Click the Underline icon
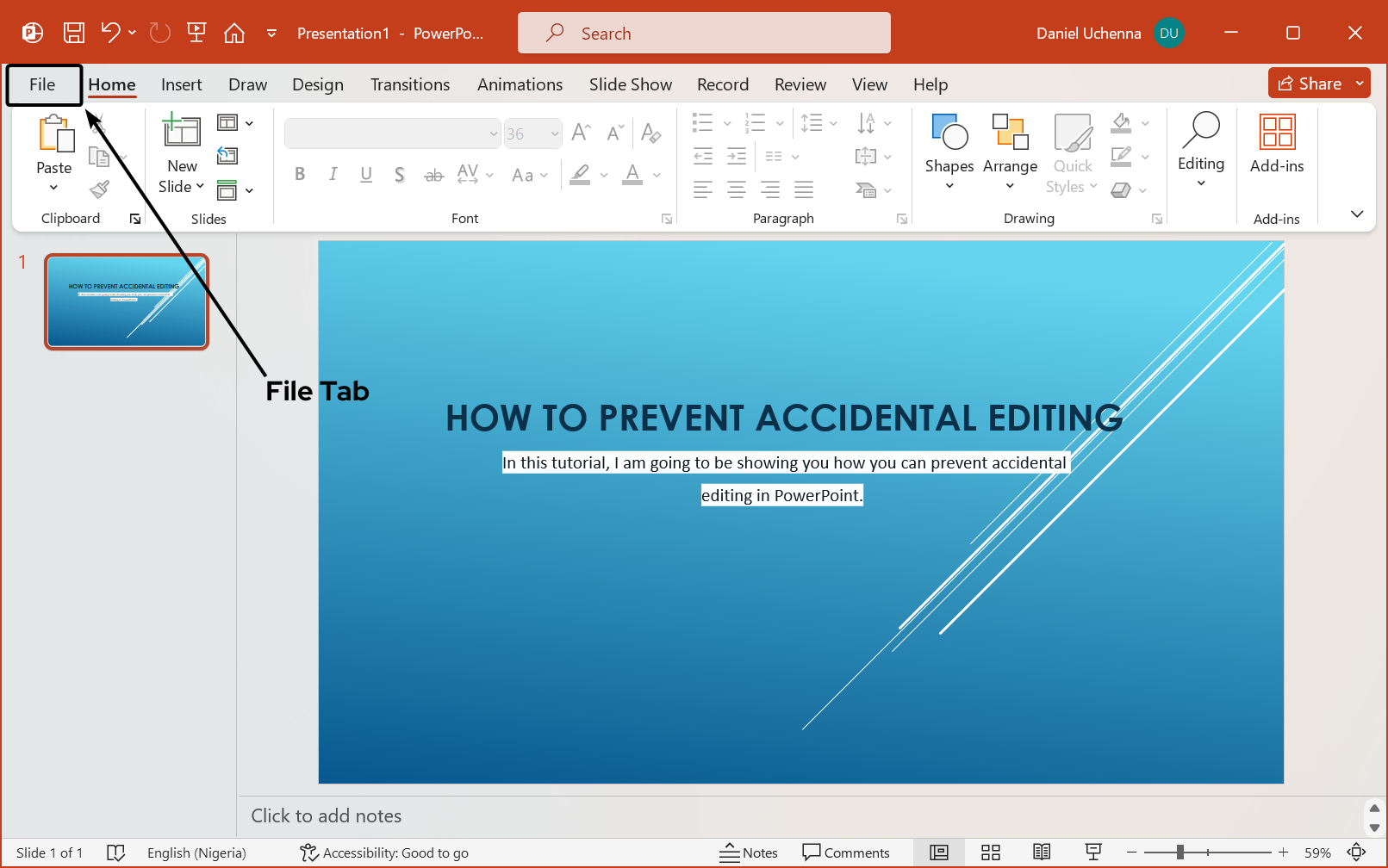The height and width of the screenshot is (868, 1388). [366, 174]
